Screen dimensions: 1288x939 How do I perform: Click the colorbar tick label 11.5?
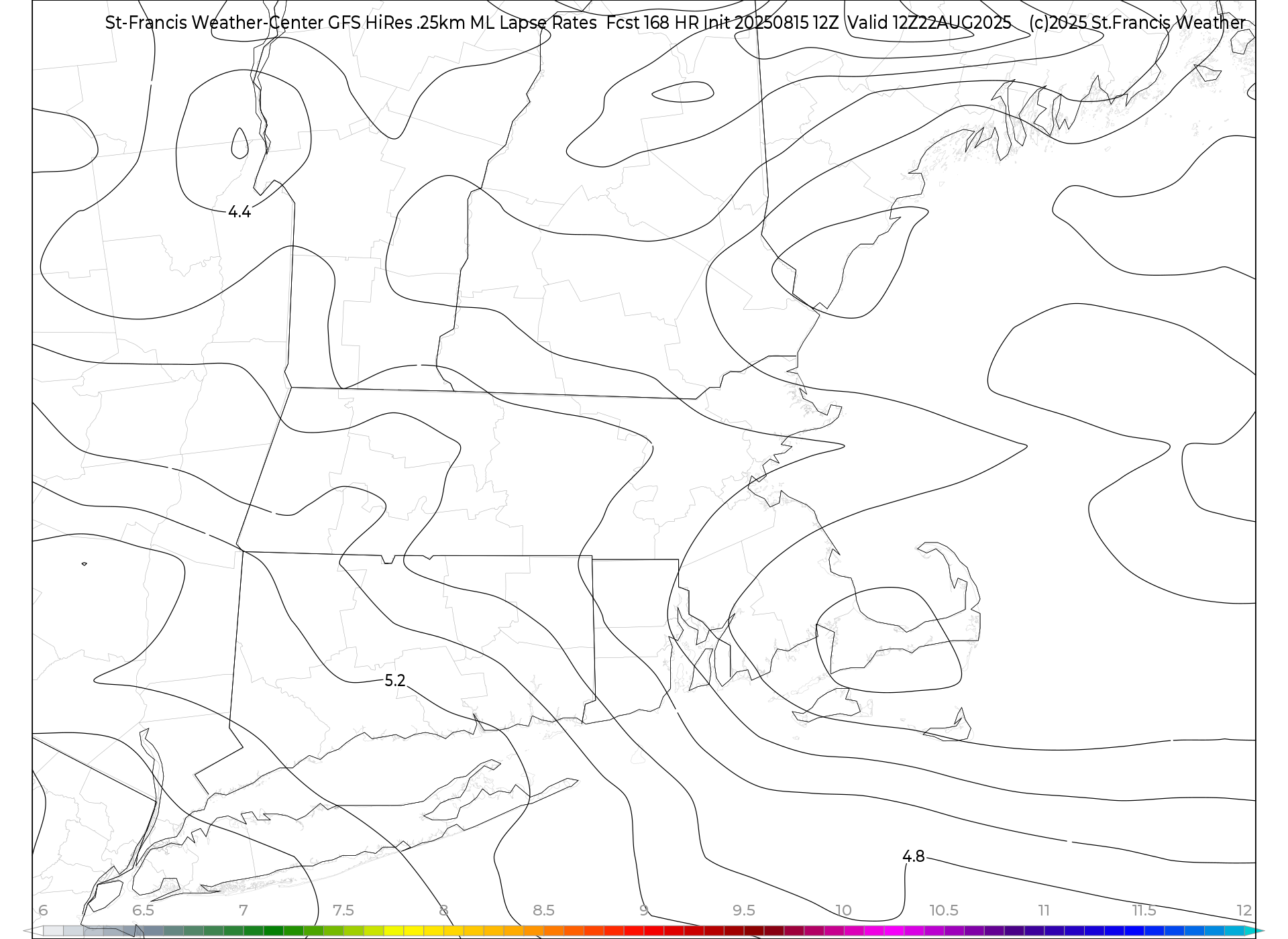[1144, 911]
